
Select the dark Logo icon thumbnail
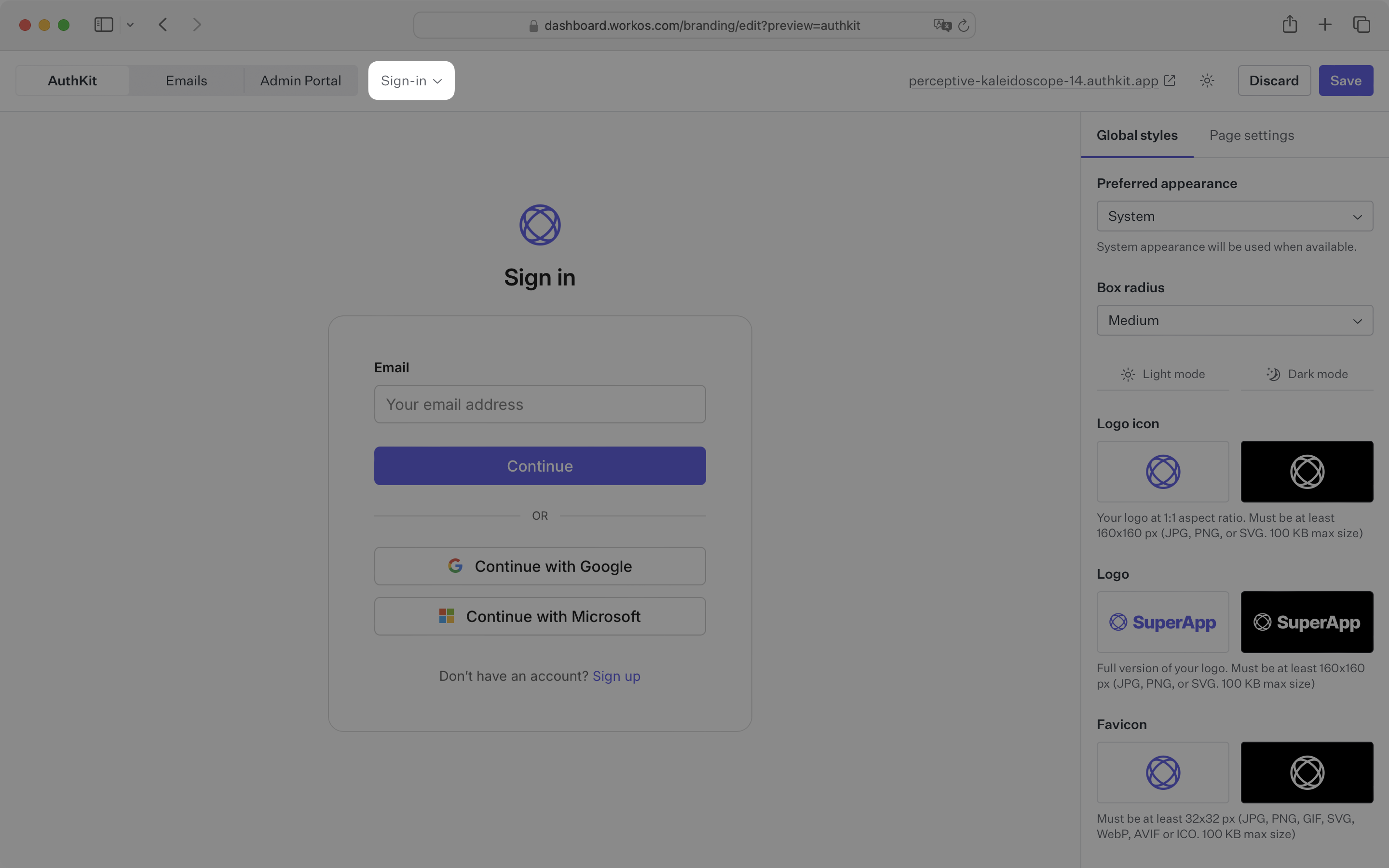pos(1307,471)
